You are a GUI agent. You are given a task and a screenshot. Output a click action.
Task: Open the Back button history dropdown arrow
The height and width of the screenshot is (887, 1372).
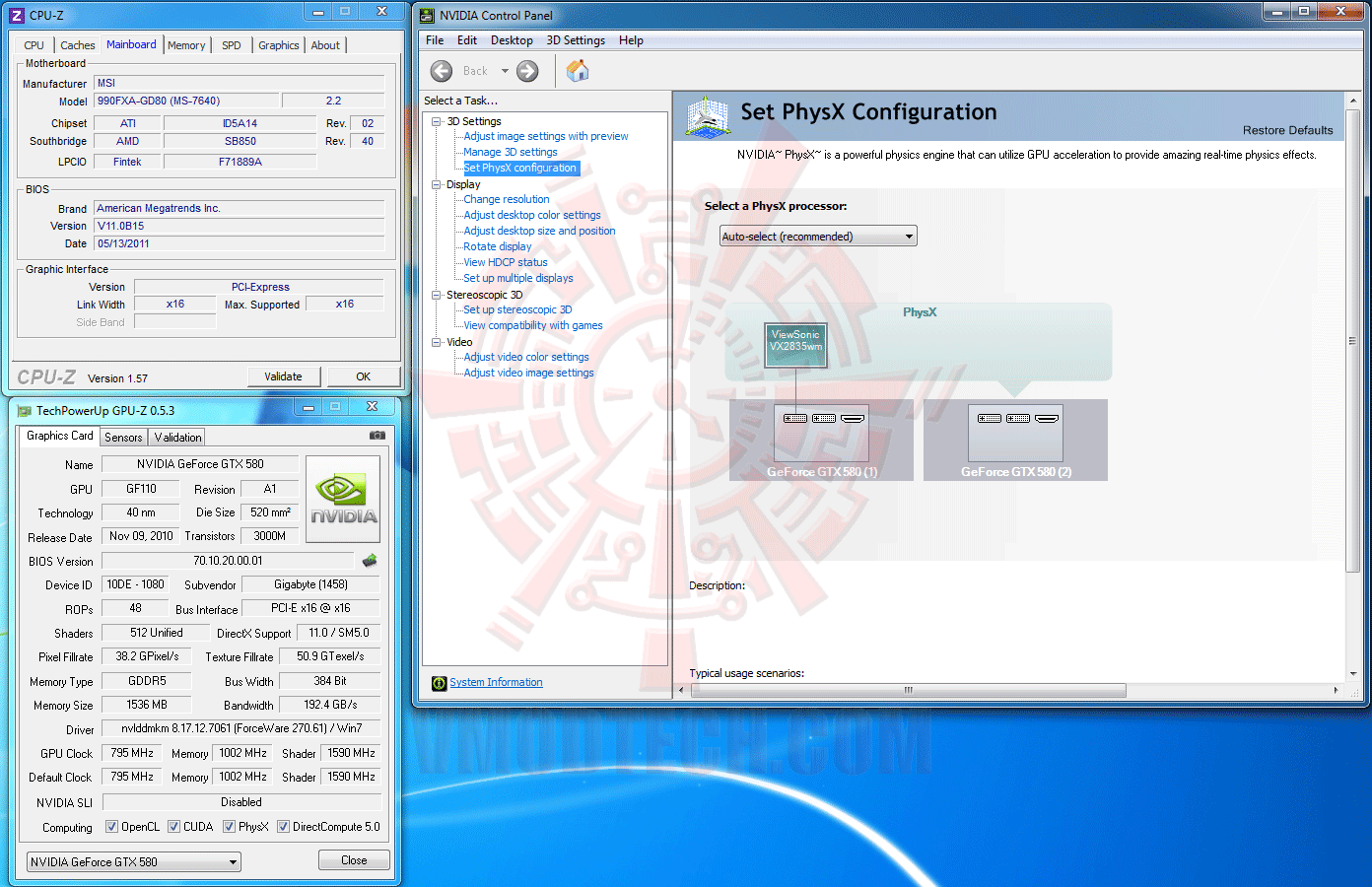pos(505,71)
